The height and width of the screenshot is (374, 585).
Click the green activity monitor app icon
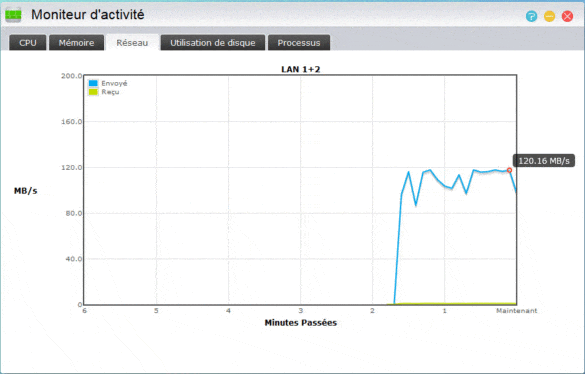coord(13,15)
